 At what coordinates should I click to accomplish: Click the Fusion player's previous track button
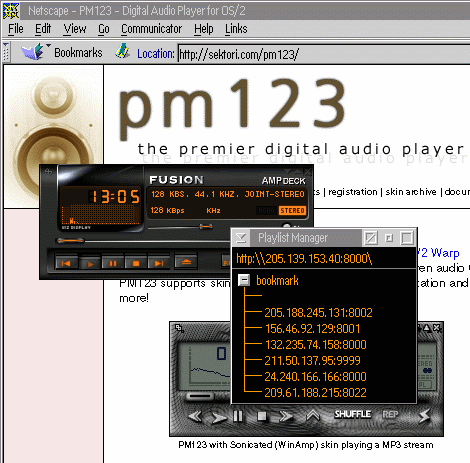(x=67, y=263)
